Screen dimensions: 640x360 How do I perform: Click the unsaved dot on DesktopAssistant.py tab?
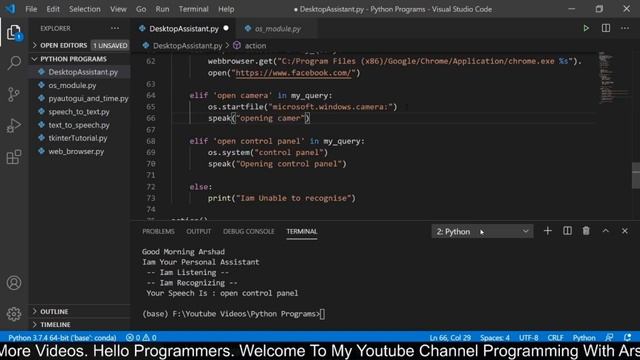(226, 28)
